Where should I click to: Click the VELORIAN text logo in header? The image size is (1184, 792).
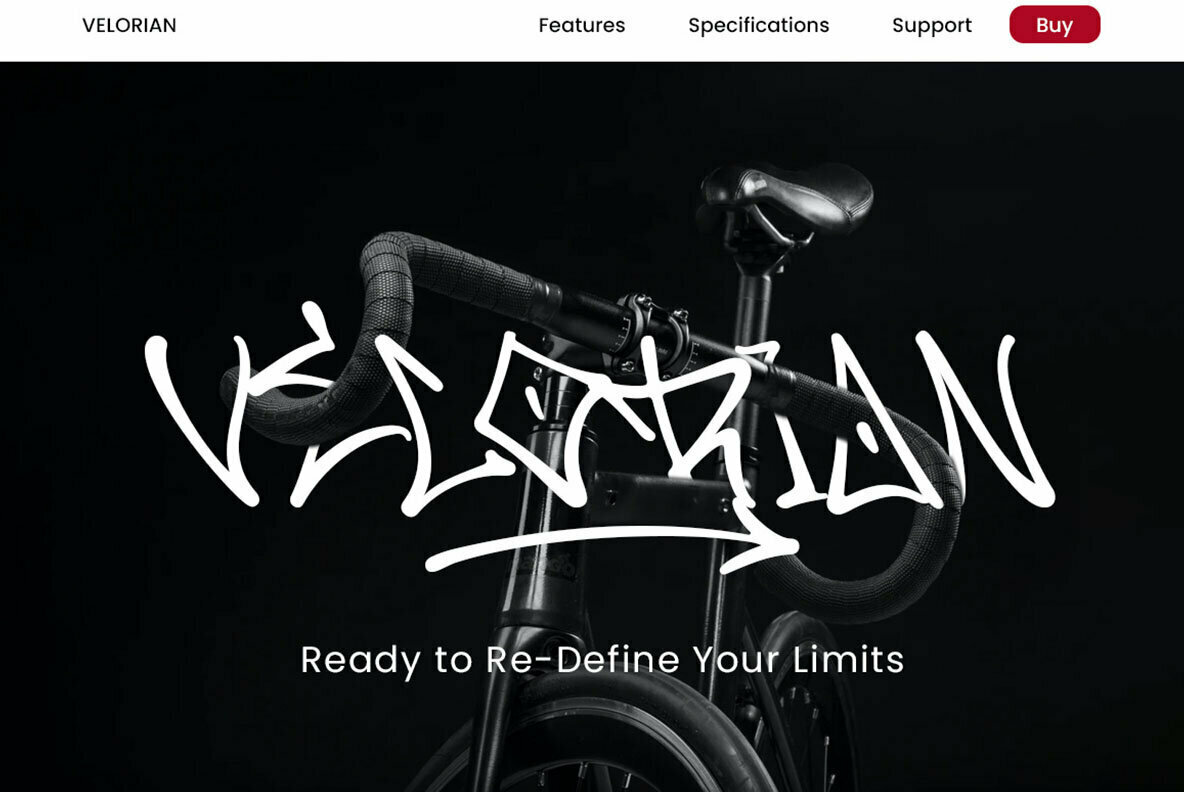click(x=129, y=25)
